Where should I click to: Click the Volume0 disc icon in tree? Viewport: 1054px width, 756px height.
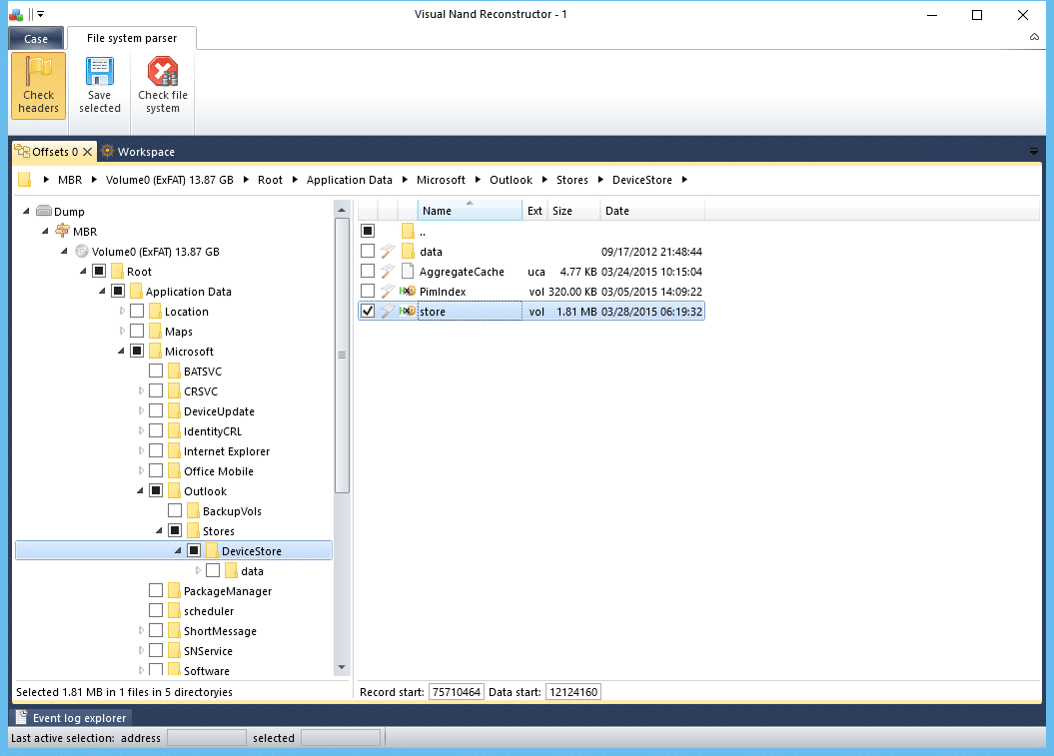(x=82, y=251)
